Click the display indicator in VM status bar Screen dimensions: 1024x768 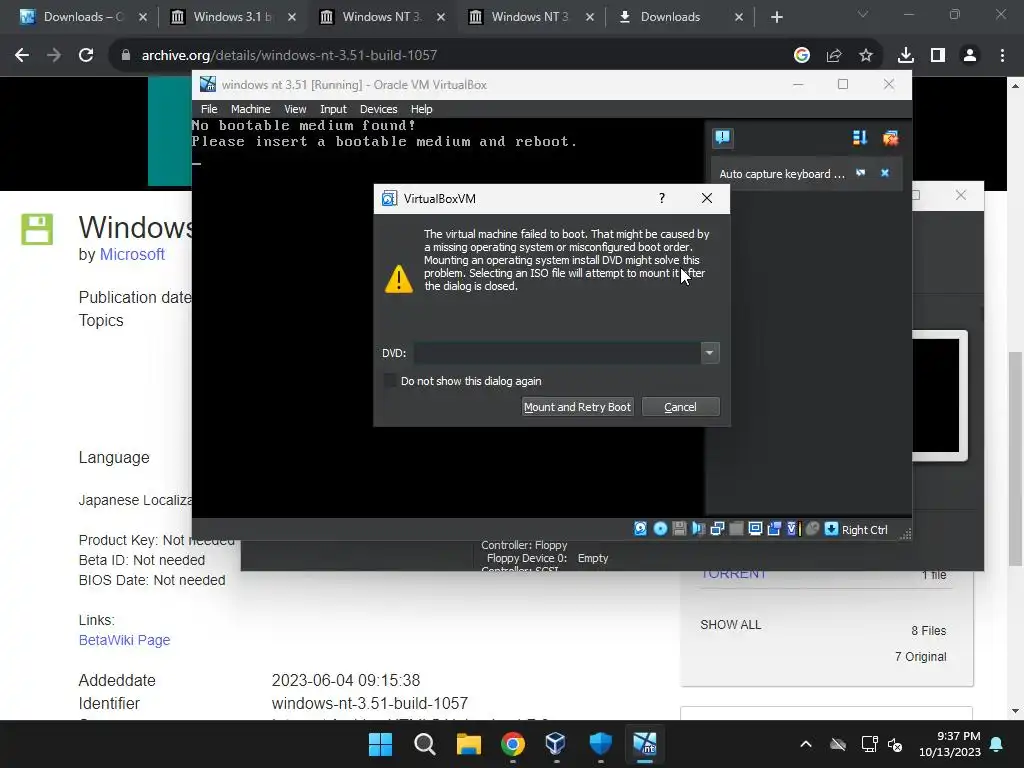pos(755,529)
